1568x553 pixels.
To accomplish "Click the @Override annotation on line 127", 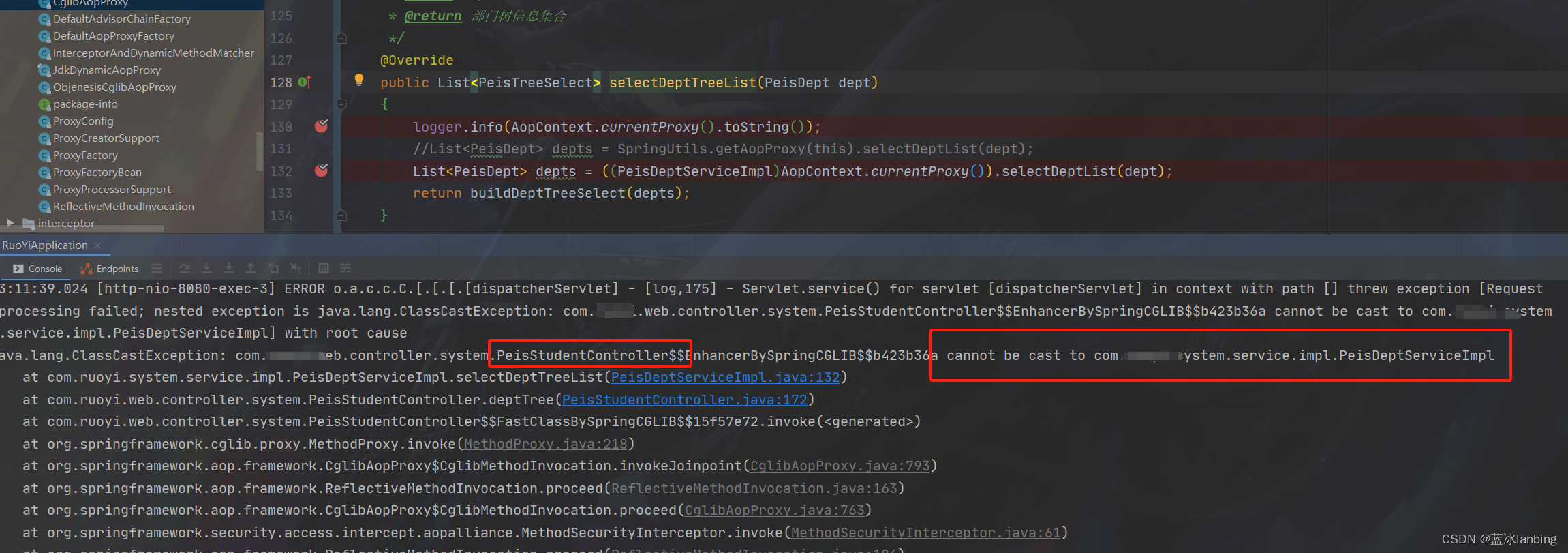I will 416,60.
